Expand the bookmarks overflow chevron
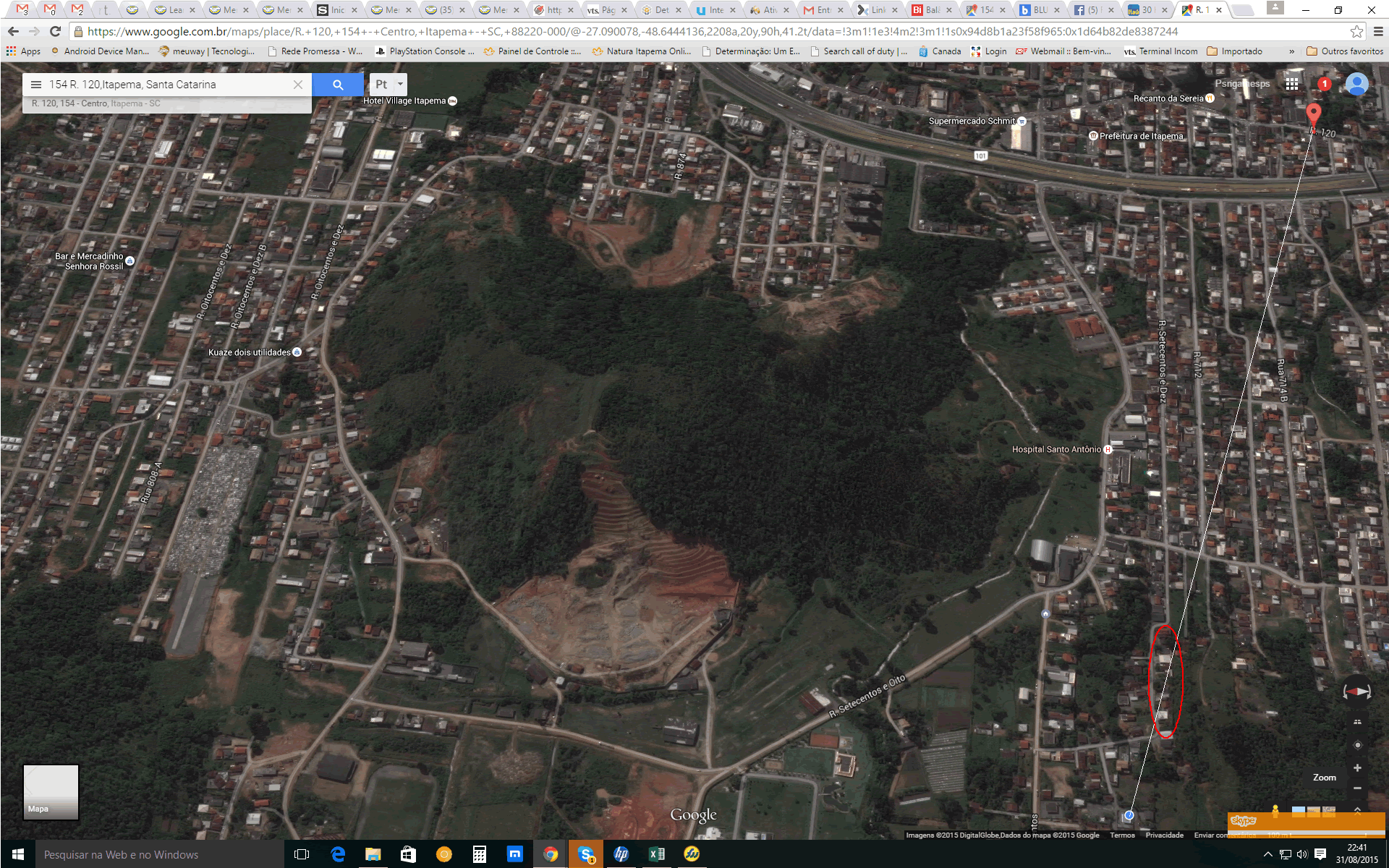Image resolution: width=1389 pixels, height=868 pixels. coord(1291,51)
